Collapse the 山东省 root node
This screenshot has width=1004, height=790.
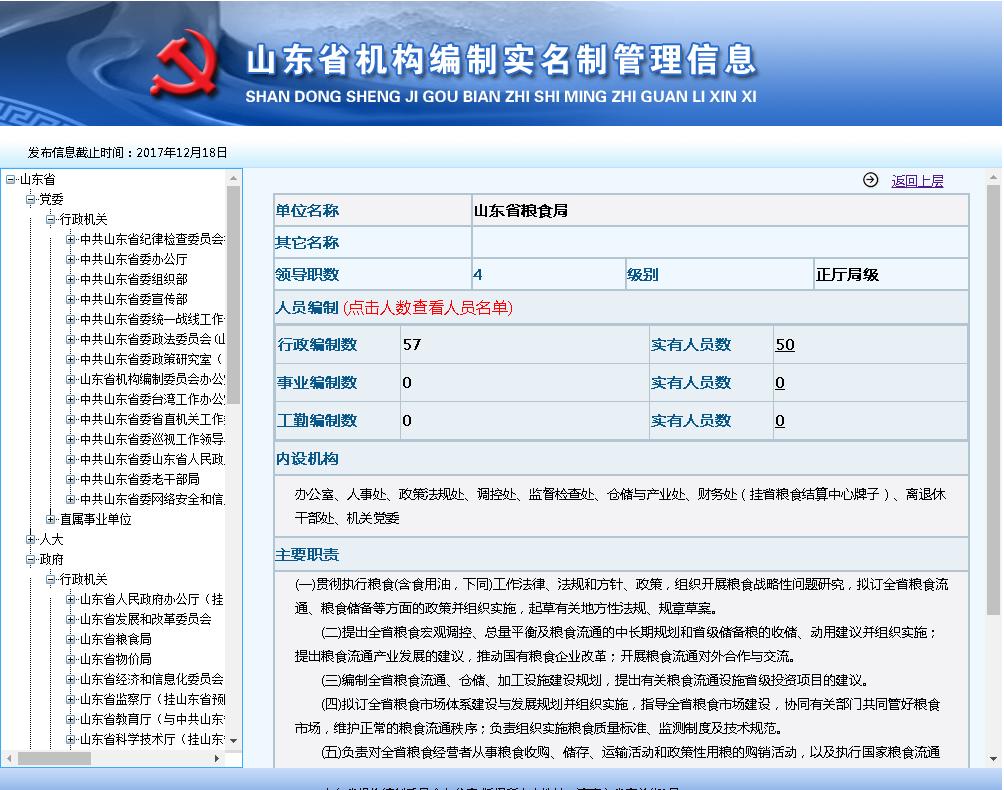coord(11,179)
